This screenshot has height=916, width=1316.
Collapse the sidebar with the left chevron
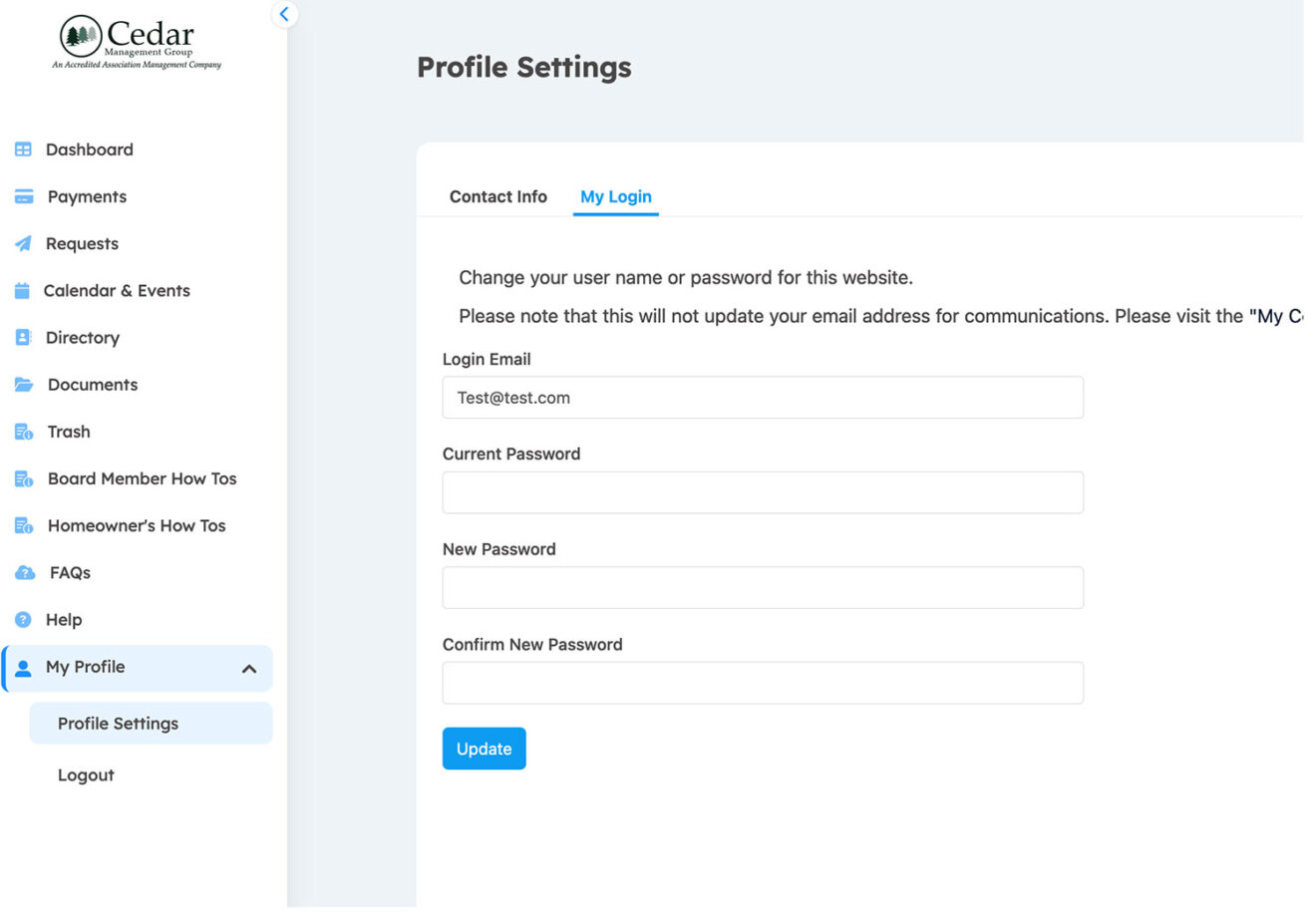coord(284,14)
